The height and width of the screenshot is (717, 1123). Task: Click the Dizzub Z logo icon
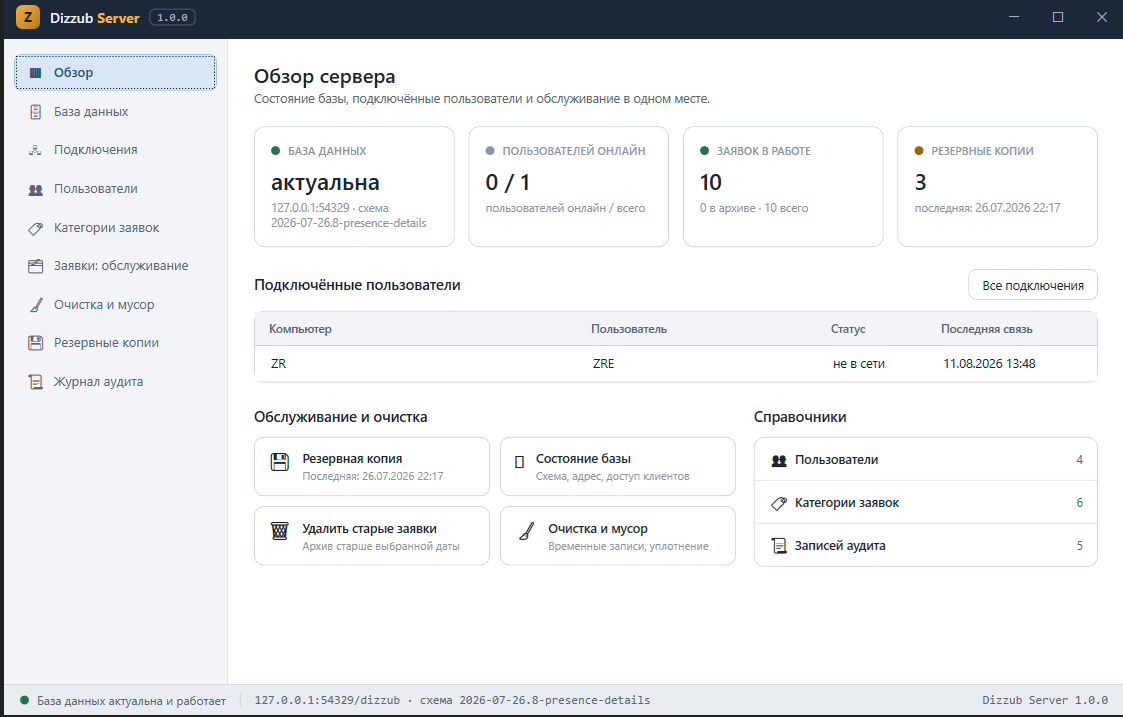pyautogui.click(x=28, y=17)
